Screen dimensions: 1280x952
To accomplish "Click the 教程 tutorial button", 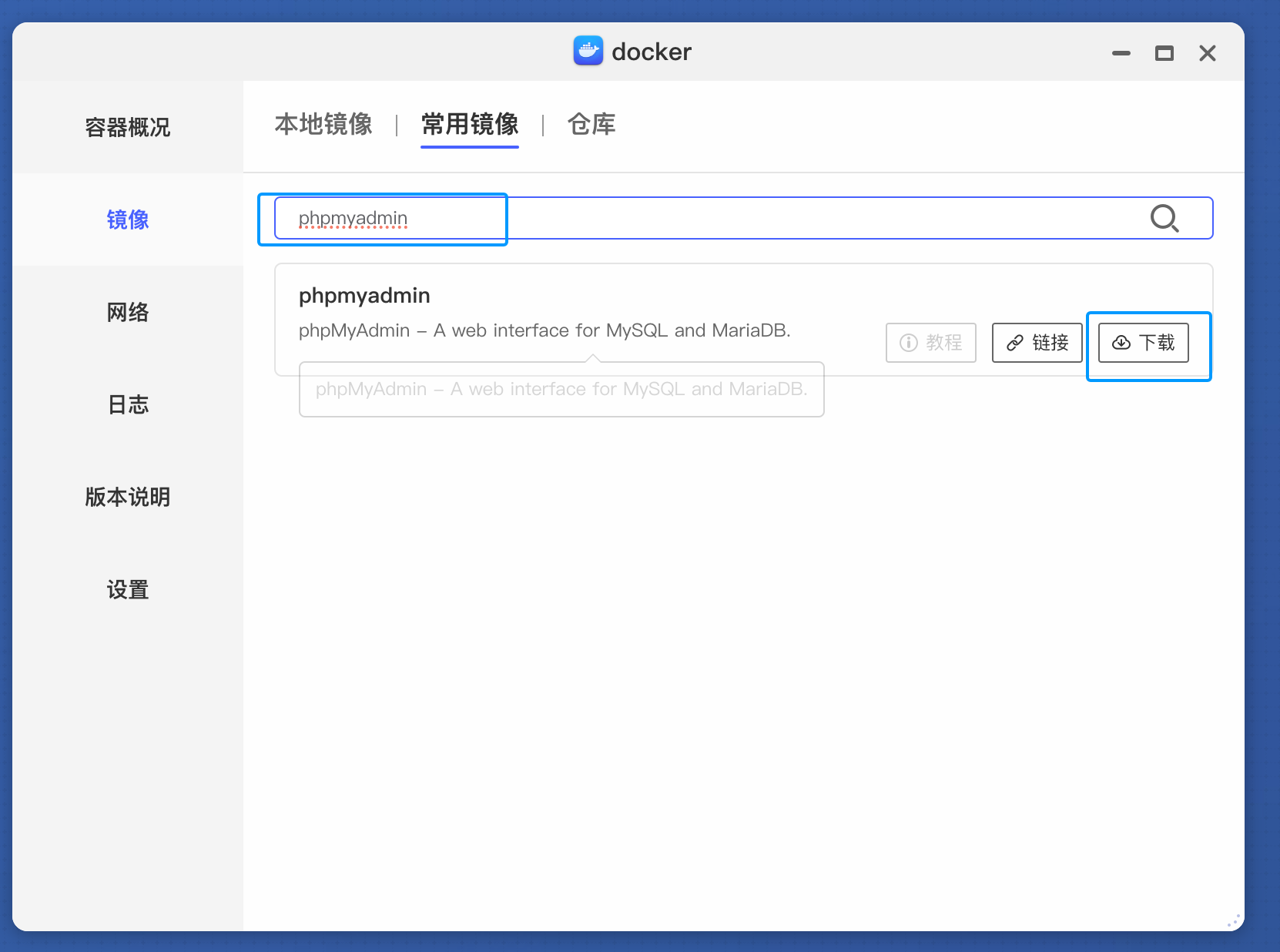I will pos(931,343).
